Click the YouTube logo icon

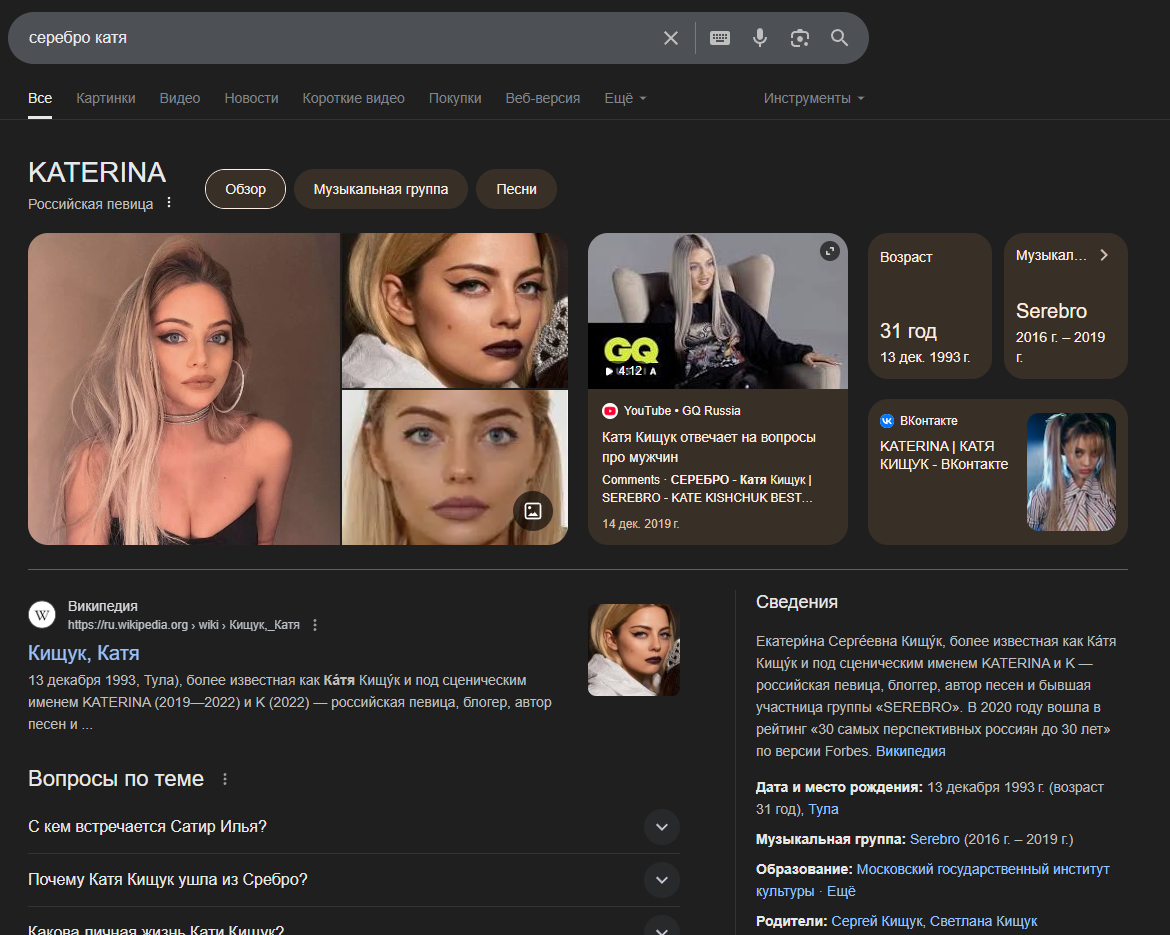click(610, 410)
